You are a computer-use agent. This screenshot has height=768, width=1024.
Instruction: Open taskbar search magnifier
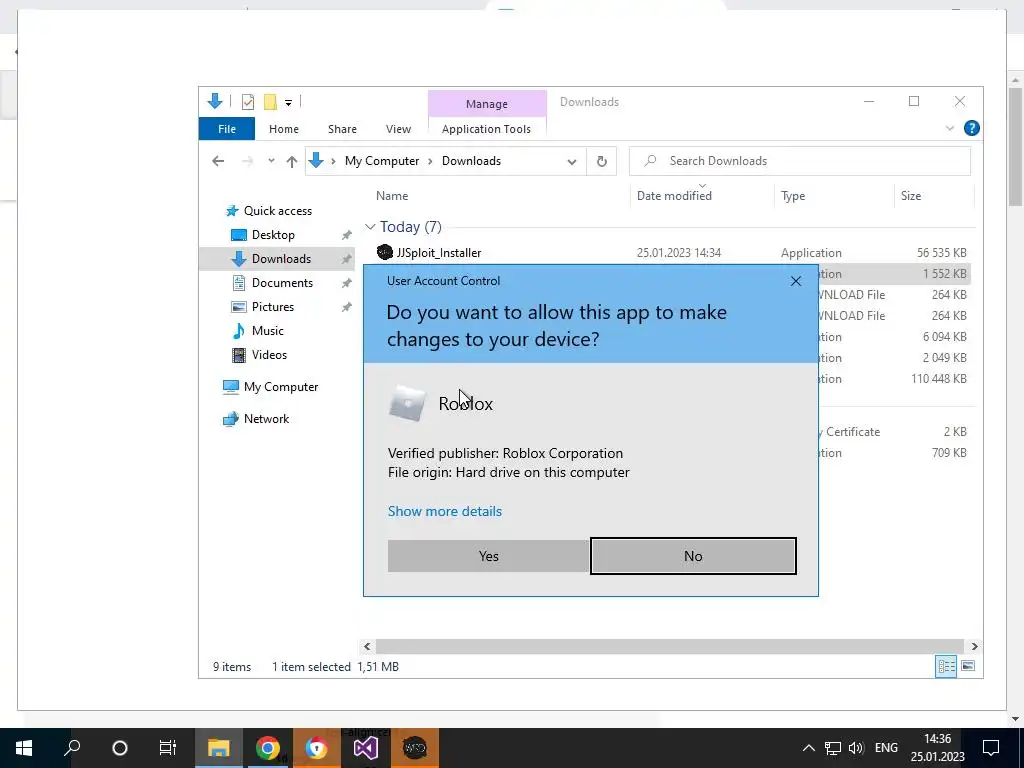click(72, 748)
